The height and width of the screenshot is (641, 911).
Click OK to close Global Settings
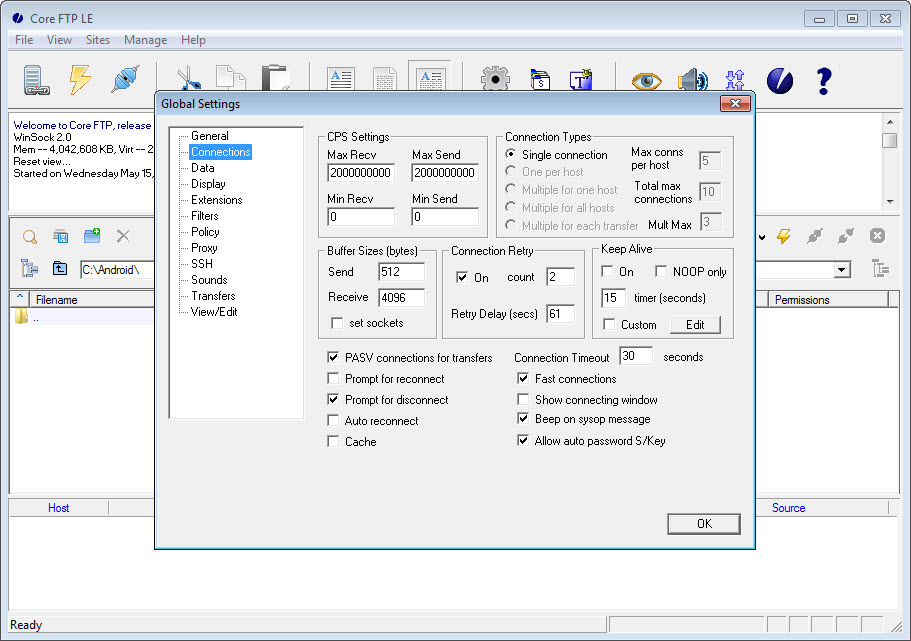coord(704,524)
